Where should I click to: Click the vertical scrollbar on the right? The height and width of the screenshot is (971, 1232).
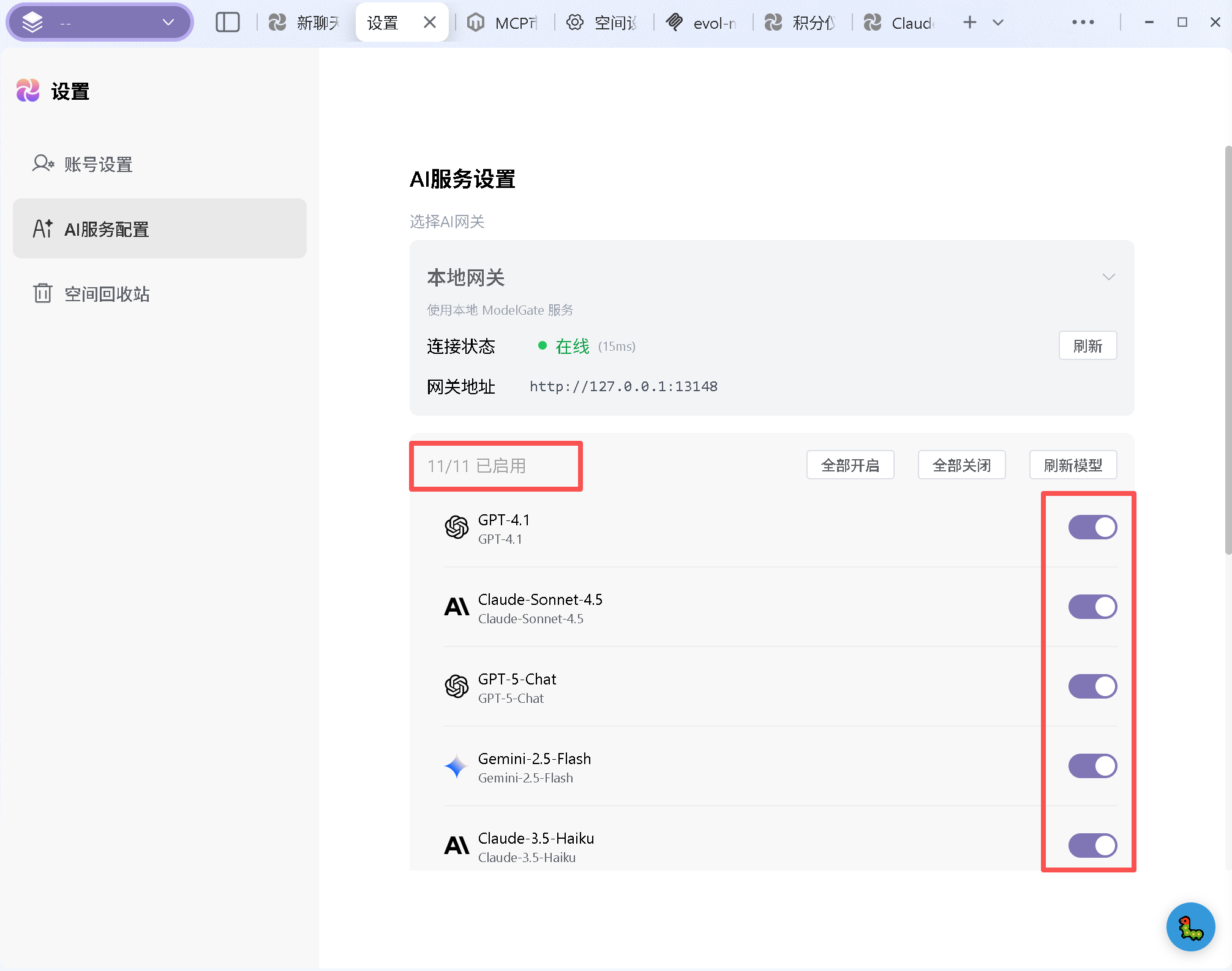1227,349
